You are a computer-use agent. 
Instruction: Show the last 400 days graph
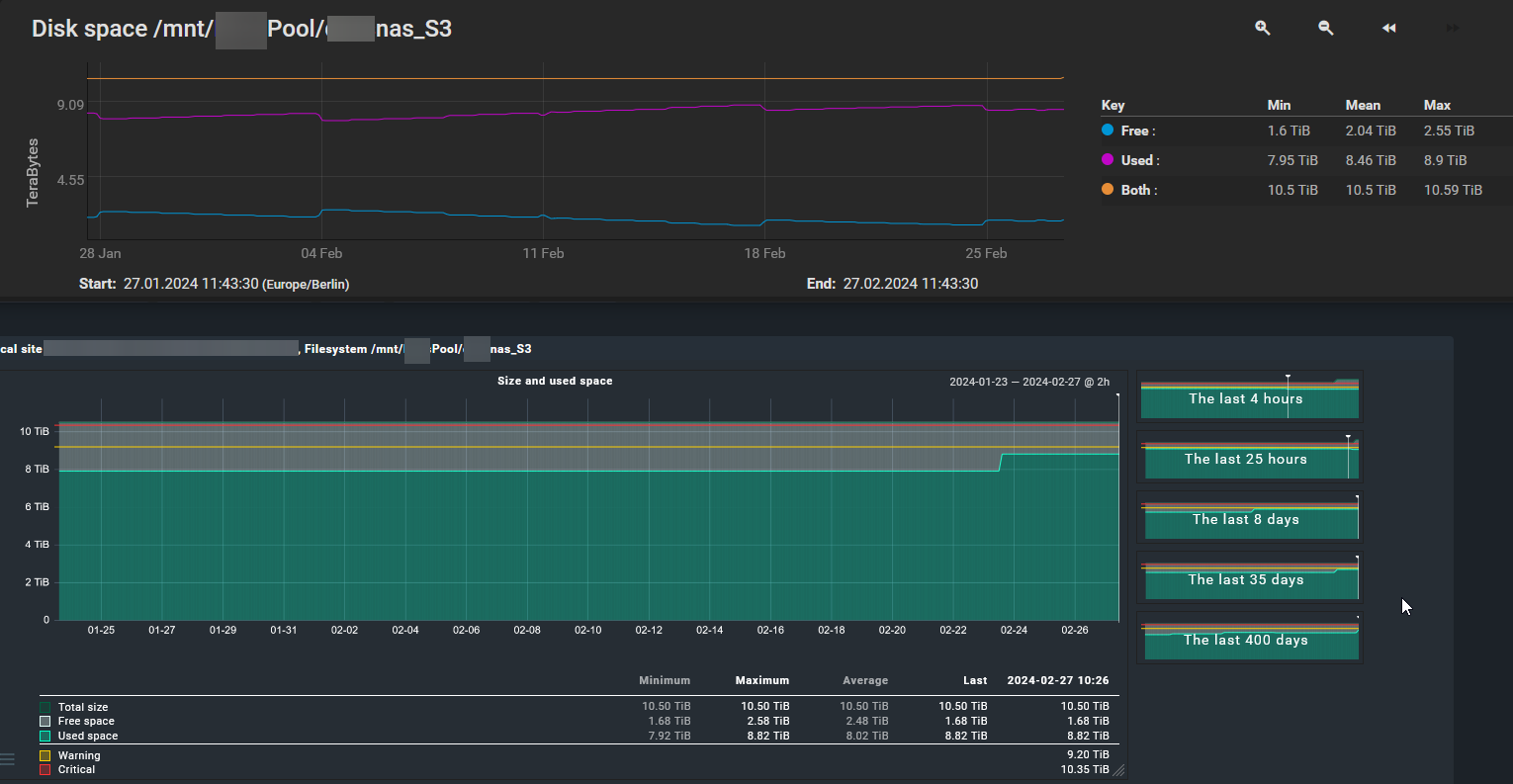(1249, 640)
